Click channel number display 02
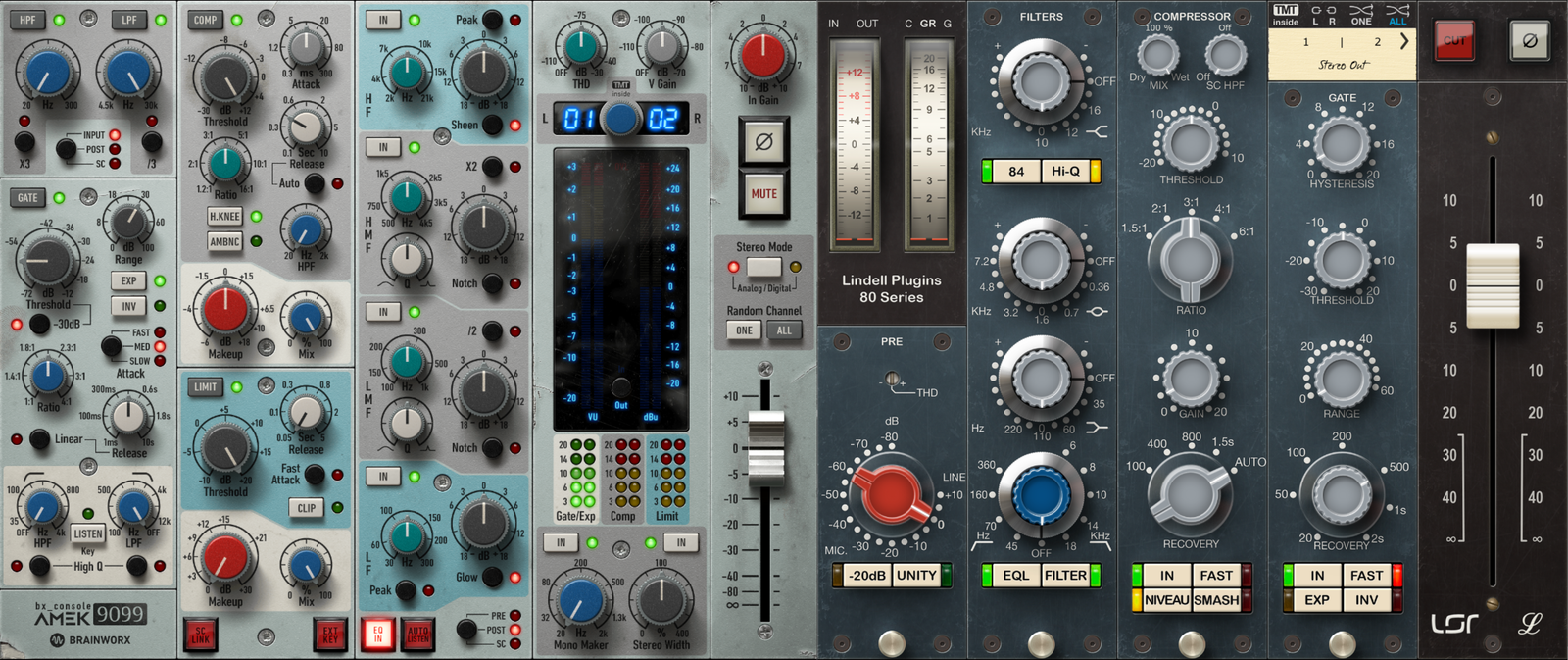Viewport: 1568px width, 660px height. [663, 120]
